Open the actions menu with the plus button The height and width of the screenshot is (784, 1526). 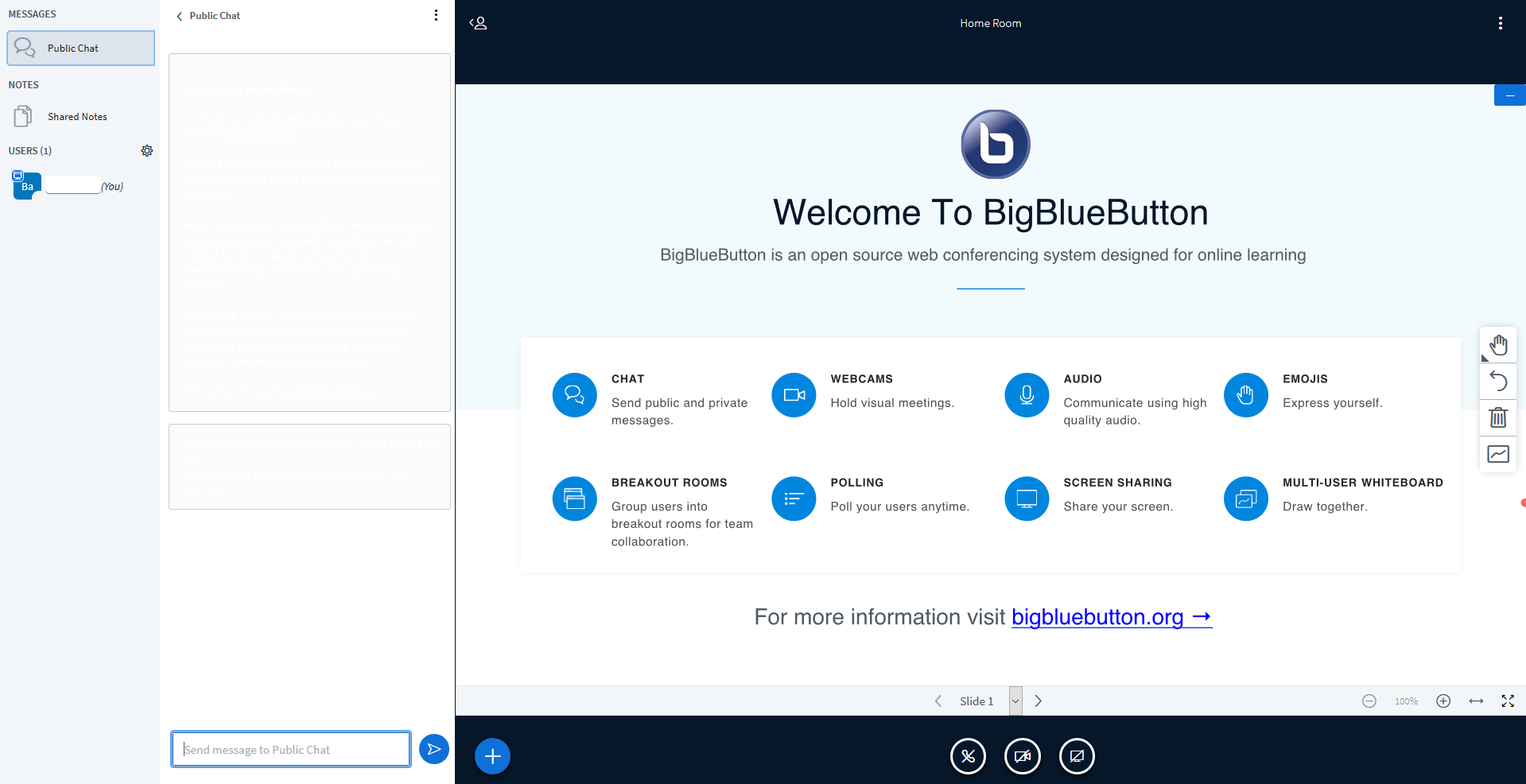pos(491,756)
